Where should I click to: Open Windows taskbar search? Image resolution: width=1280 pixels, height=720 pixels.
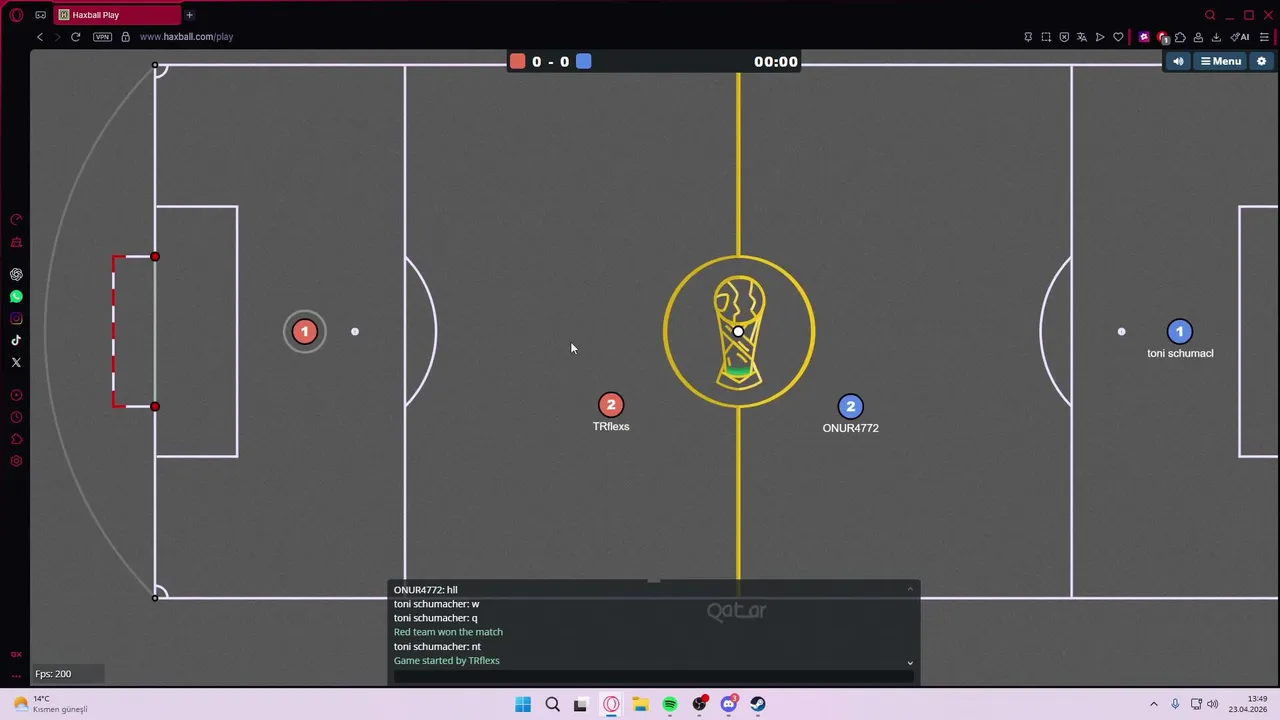click(552, 704)
